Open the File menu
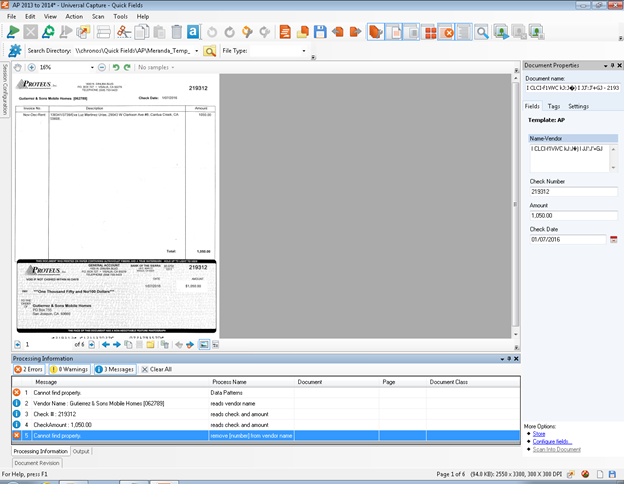This screenshot has height=484, width=624. pos(12,17)
